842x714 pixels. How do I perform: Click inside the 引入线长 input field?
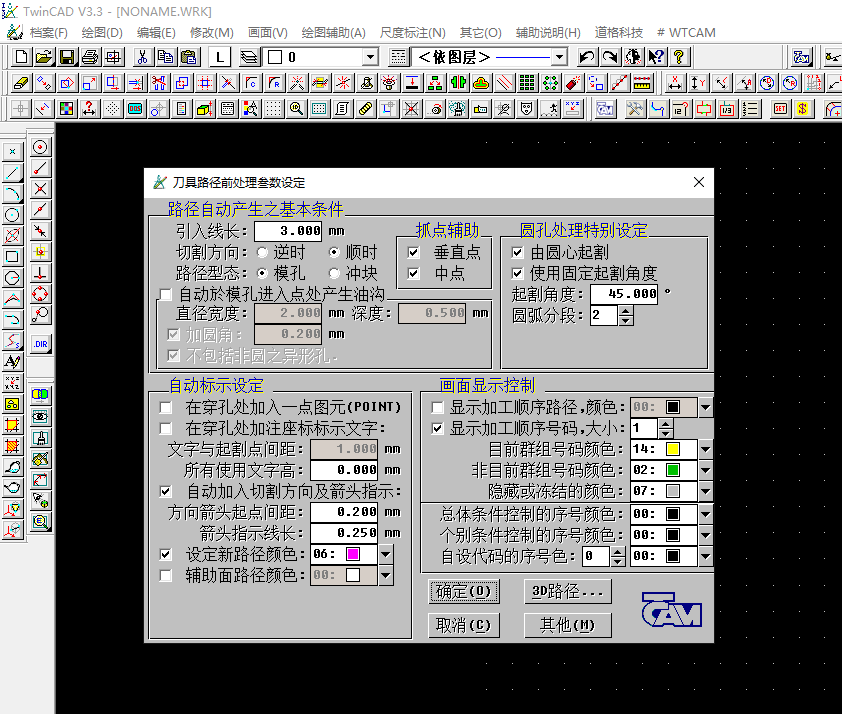click(x=290, y=230)
